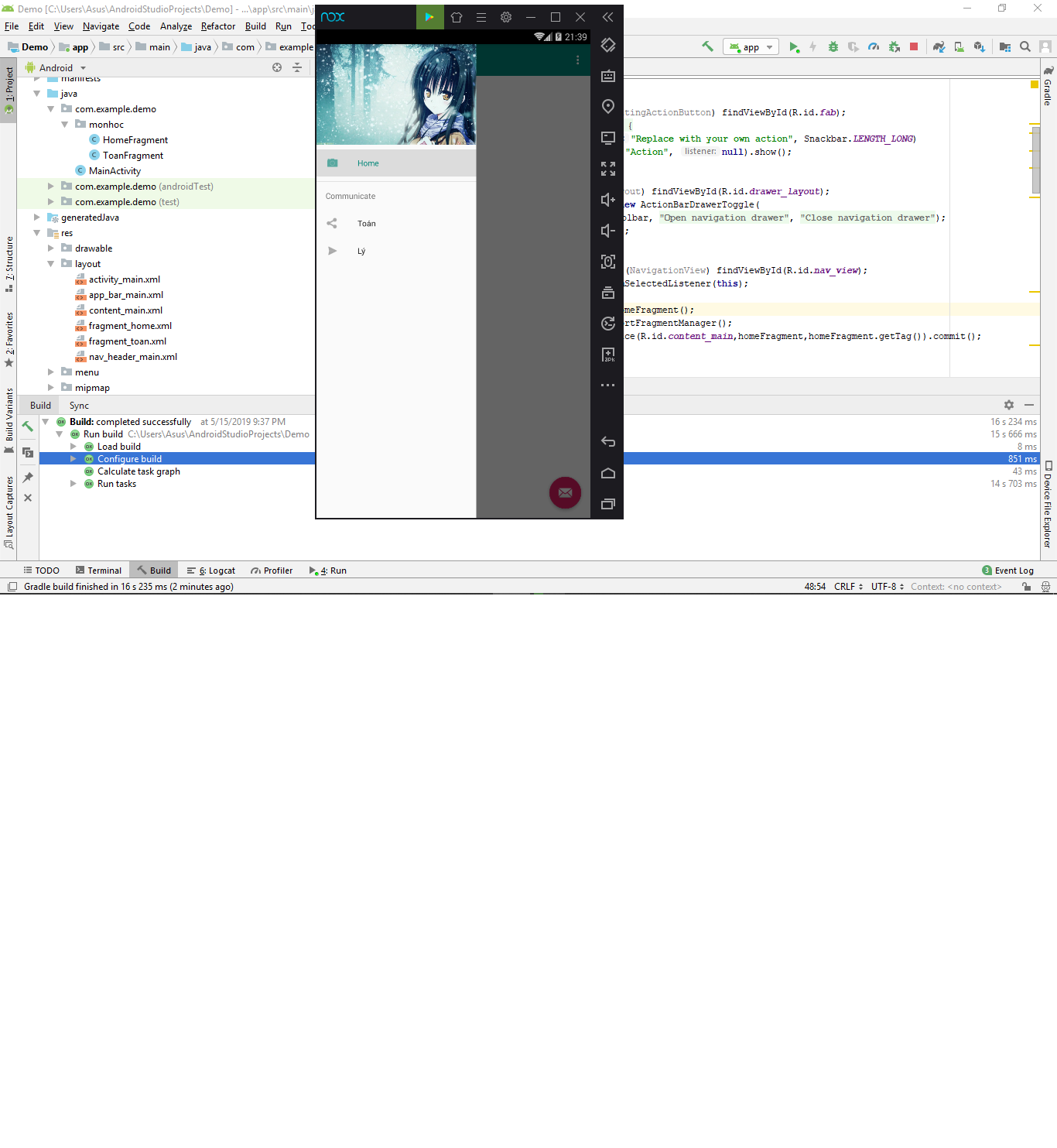Viewport: 1057px width, 1148px height.
Task: Expand the Run tasks build node
Action: point(74,484)
